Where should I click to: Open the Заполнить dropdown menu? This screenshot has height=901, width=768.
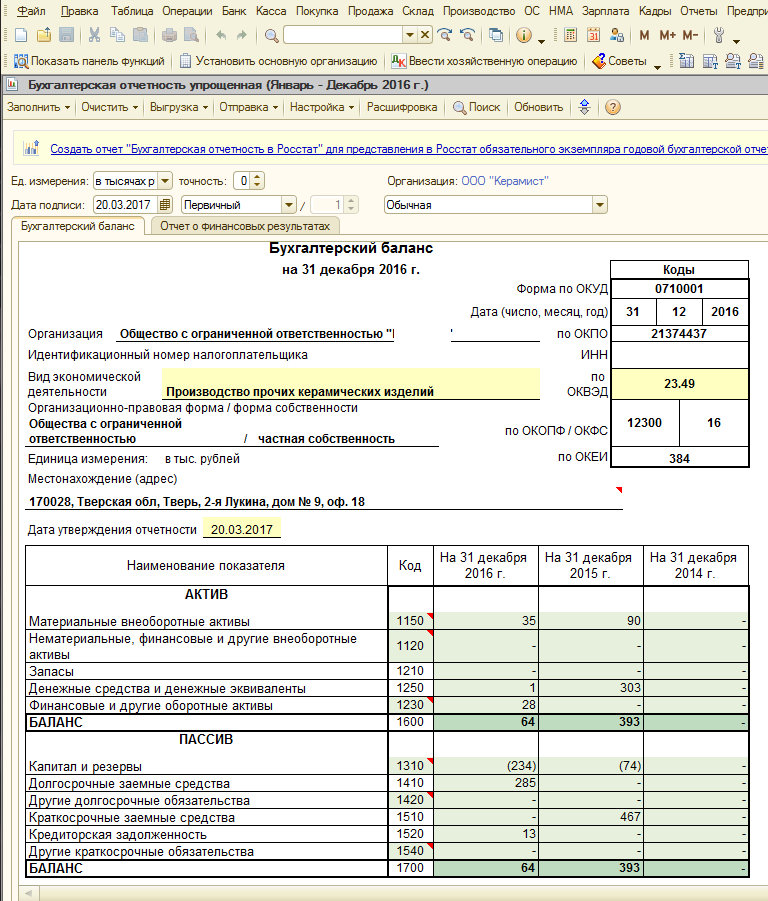coord(39,107)
